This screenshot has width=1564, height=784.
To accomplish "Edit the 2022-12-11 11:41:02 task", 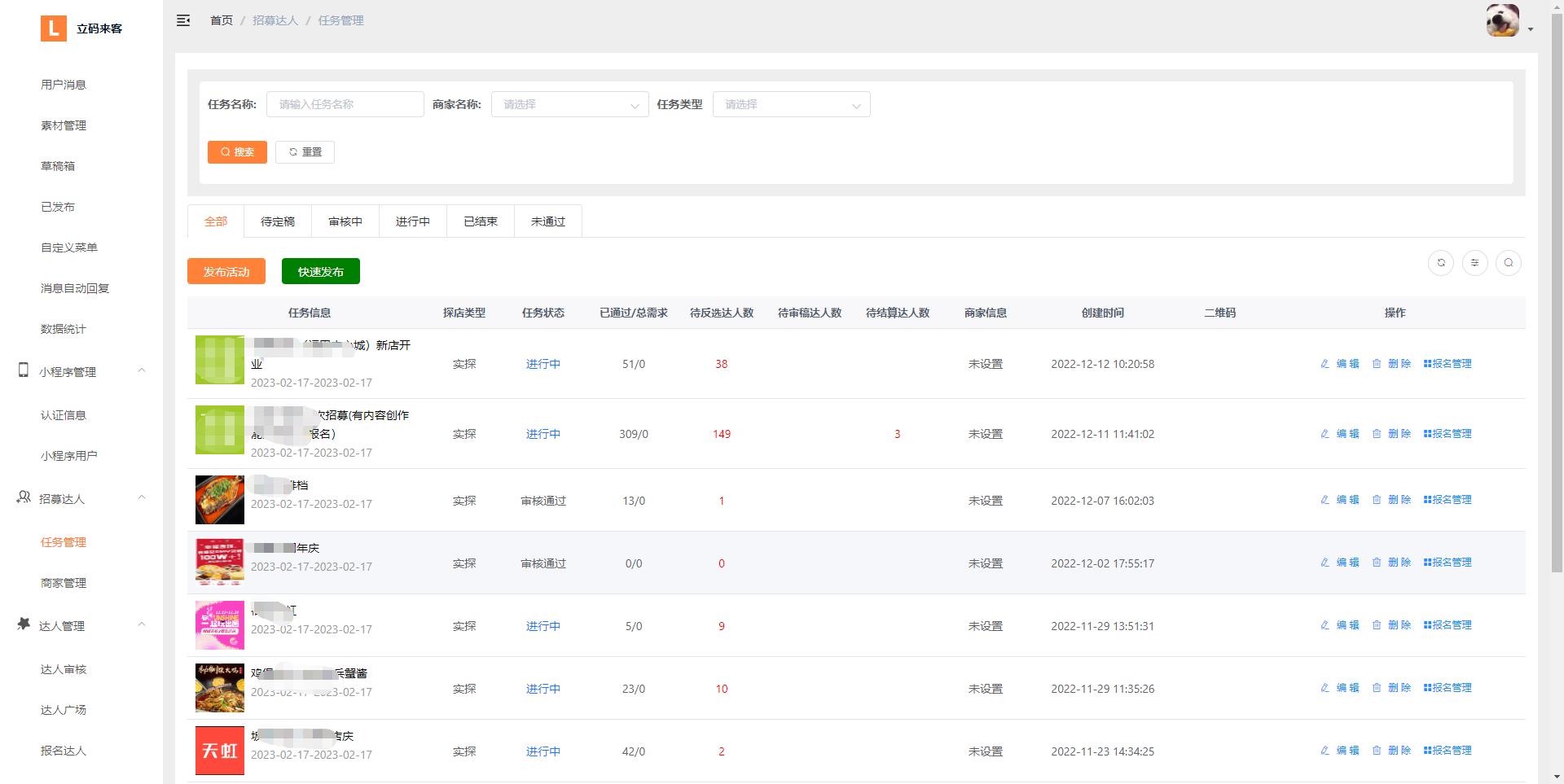I will click(1340, 434).
